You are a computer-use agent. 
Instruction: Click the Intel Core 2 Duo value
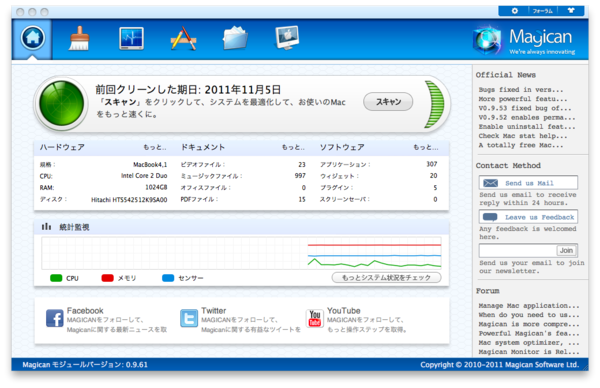pyautogui.click(x=144, y=176)
